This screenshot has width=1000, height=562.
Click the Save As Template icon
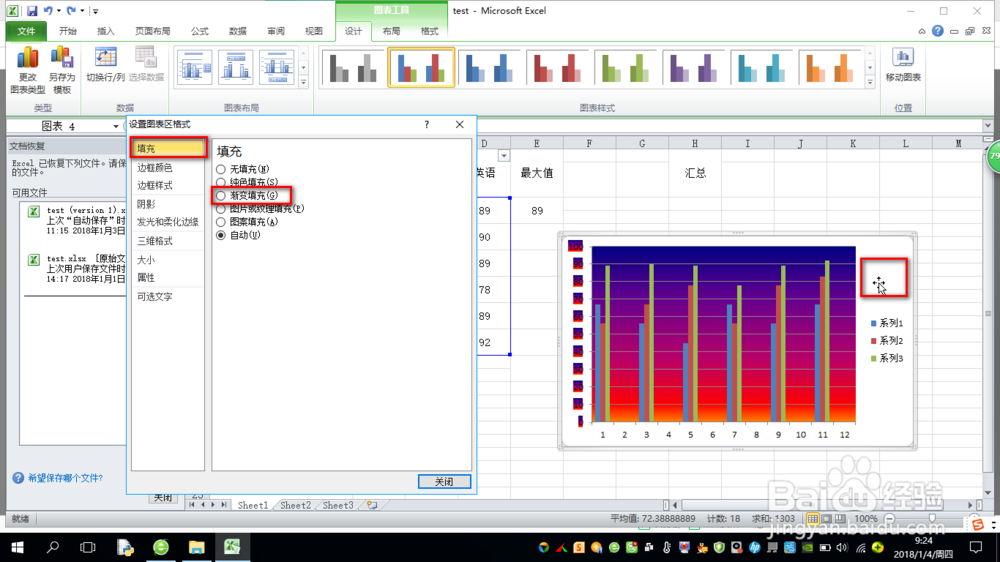(x=62, y=70)
